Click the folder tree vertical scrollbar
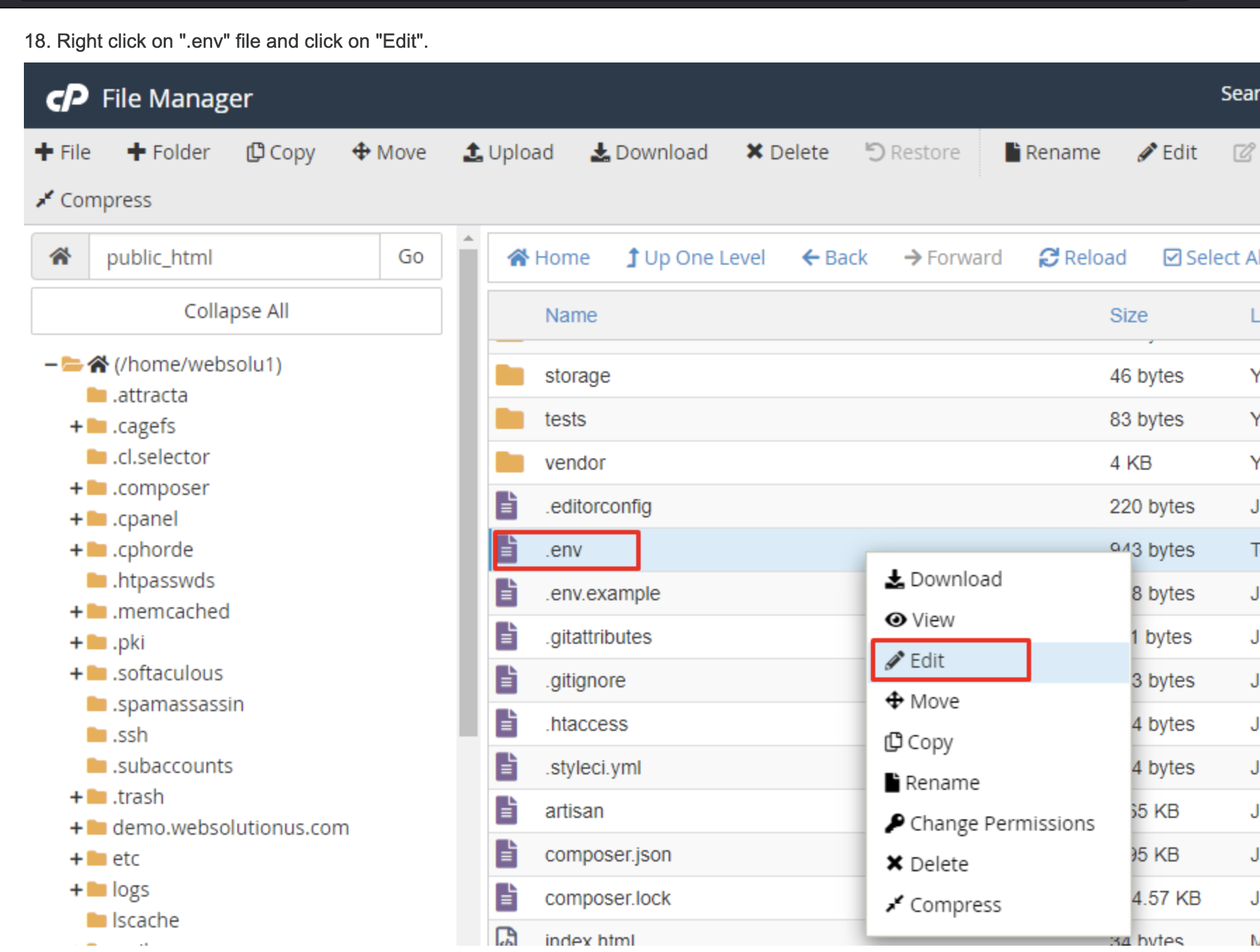The image size is (1260, 952). click(468, 491)
